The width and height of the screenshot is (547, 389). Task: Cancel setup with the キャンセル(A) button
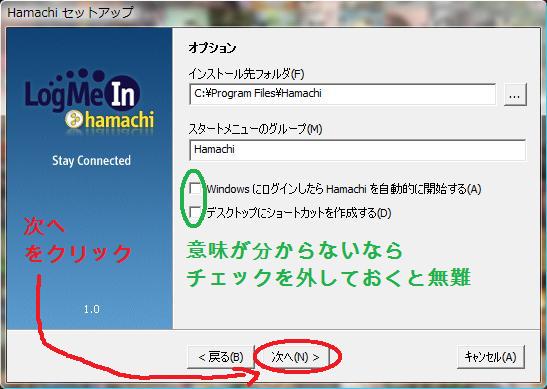click(490, 357)
